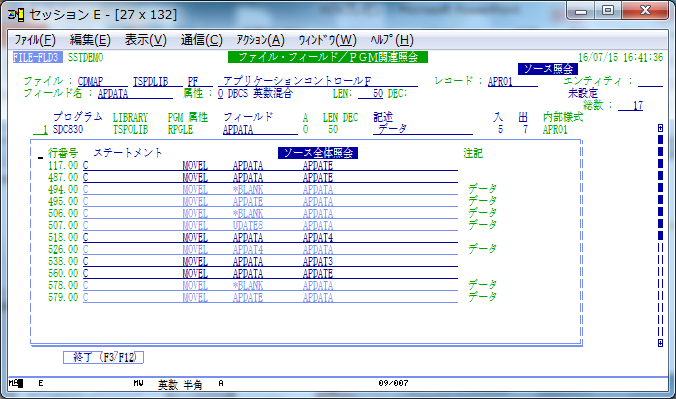The image size is (676, 399).
Task: Click the SSTDEMO label
Action: click(85, 57)
